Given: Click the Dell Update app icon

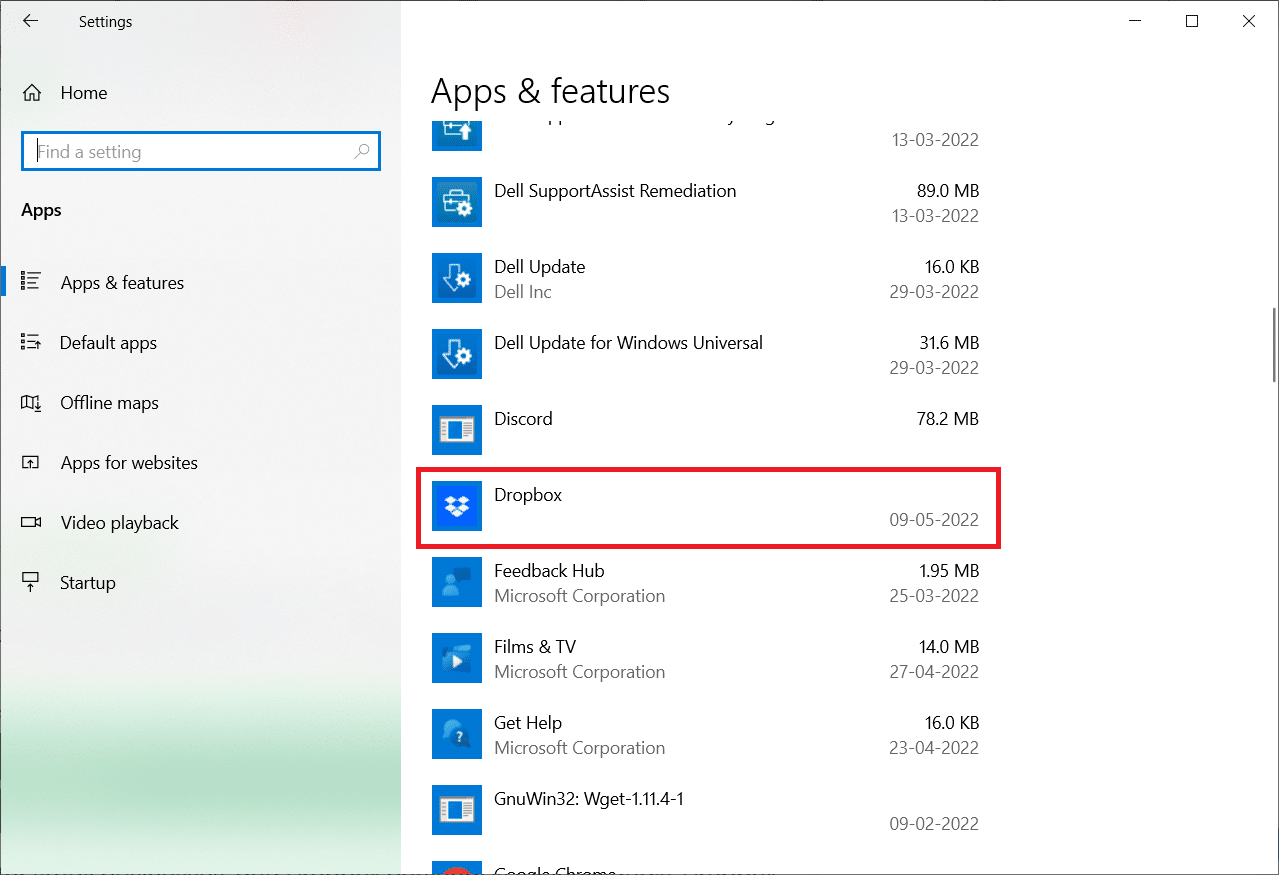Looking at the screenshot, I should pyautogui.click(x=457, y=279).
